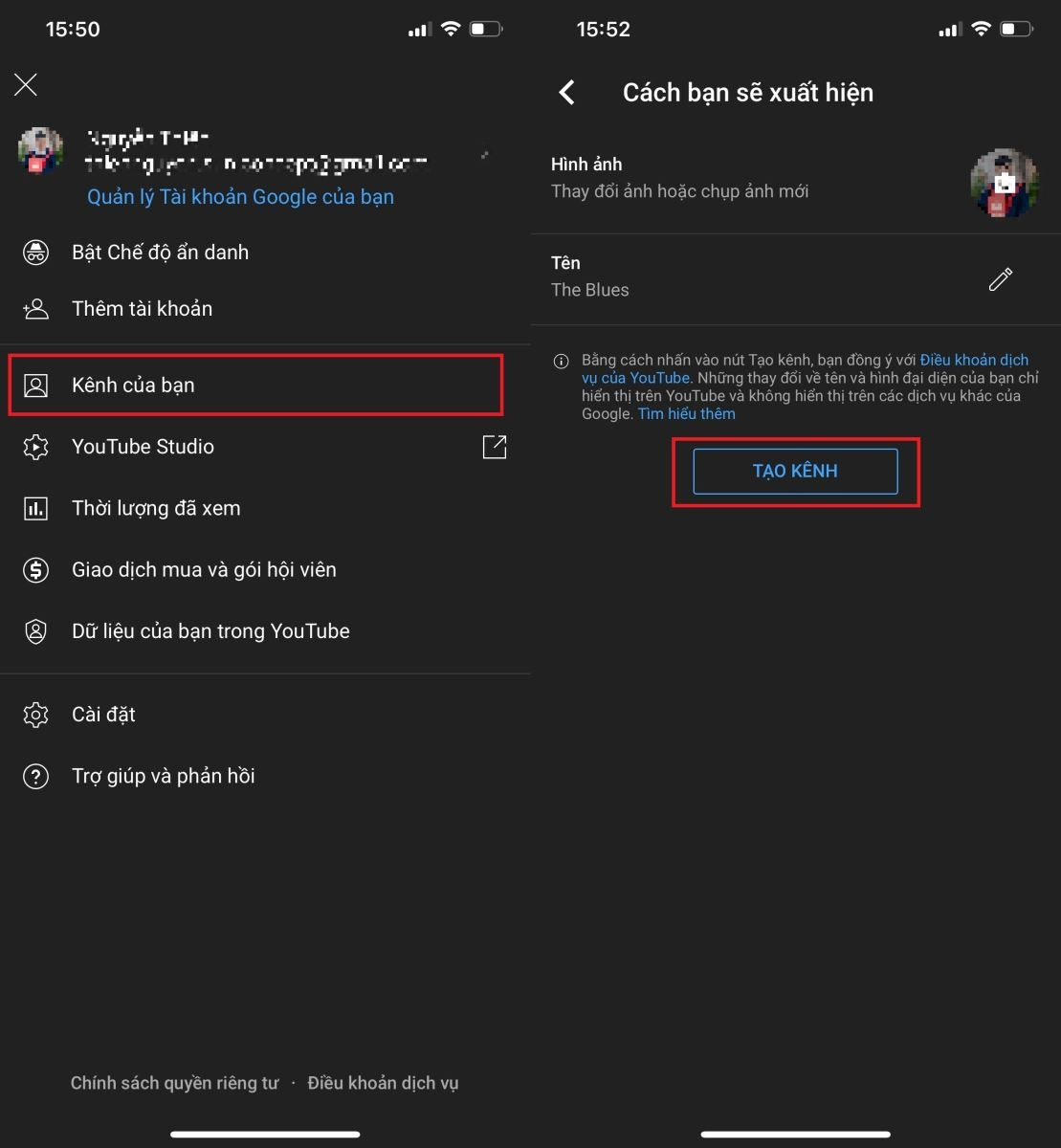Open Thời lượng đã xem
This screenshot has height=1148, width=1061.
click(155, 508)
